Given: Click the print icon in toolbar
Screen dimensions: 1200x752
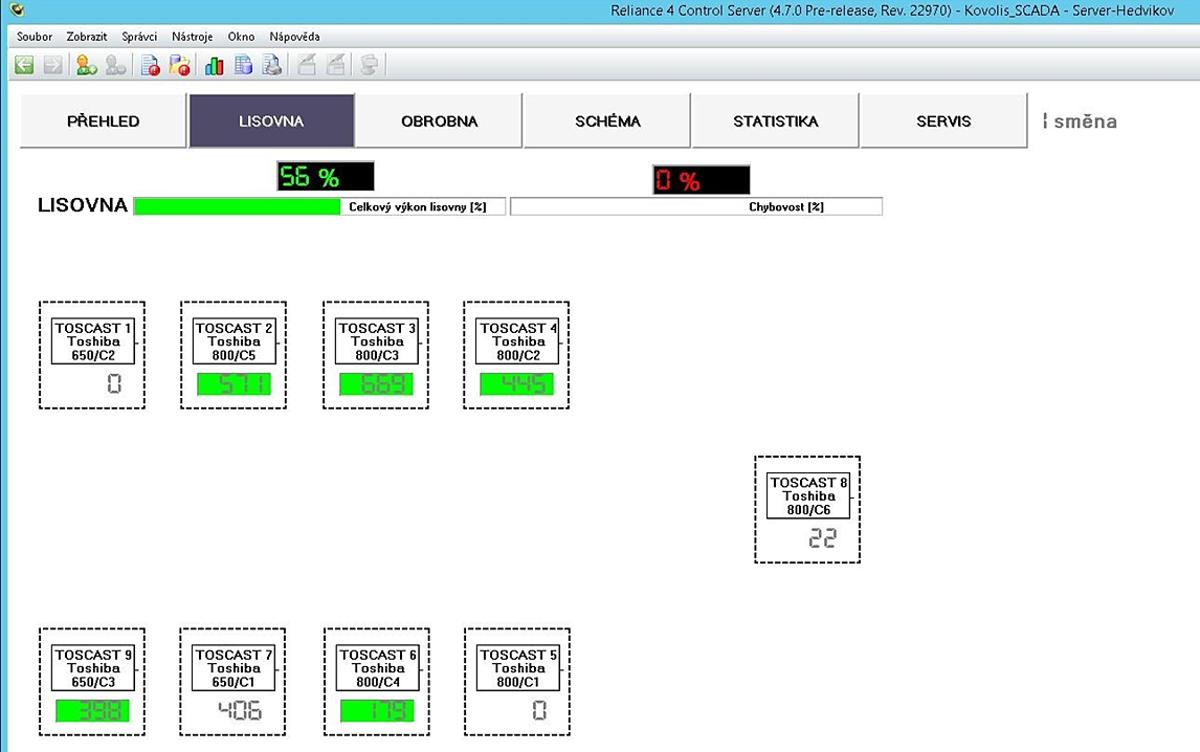Looking at the screenshot, I should [272, 66].
